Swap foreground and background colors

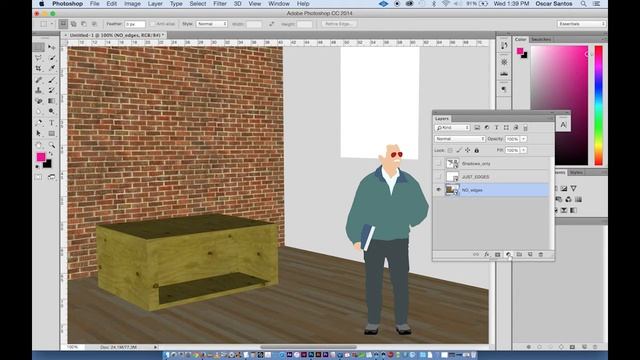(x=51, y=154)
